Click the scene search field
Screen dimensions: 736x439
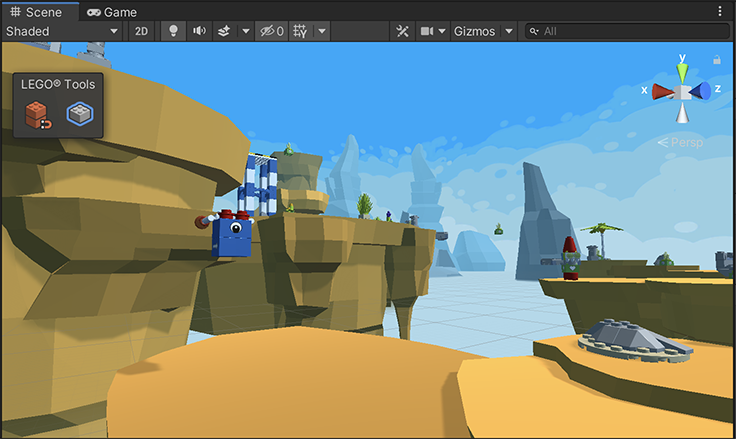[x=630, y=31]
